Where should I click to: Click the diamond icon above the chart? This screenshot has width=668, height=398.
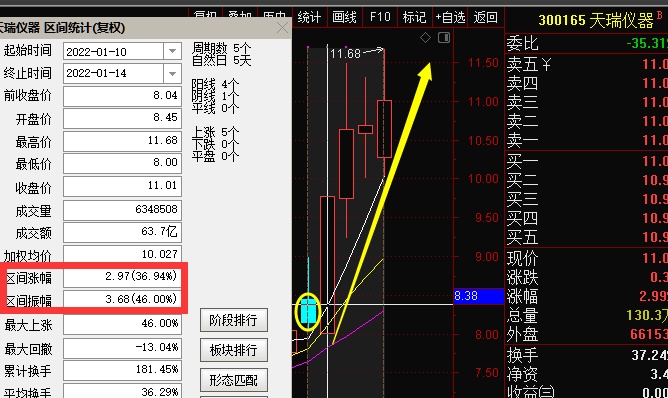425,37
